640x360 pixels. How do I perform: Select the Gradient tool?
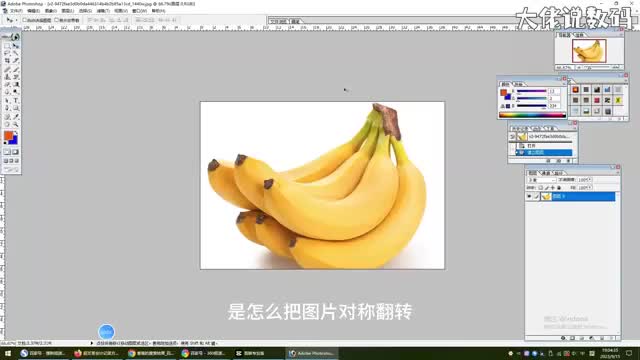click(x=16, y=84)
